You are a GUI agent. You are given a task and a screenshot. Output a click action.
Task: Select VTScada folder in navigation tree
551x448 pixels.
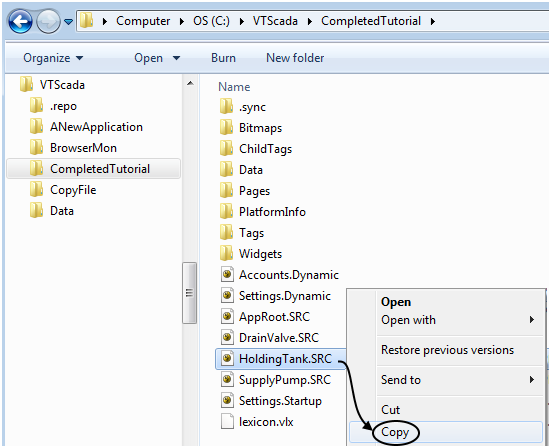pos(62,85)
